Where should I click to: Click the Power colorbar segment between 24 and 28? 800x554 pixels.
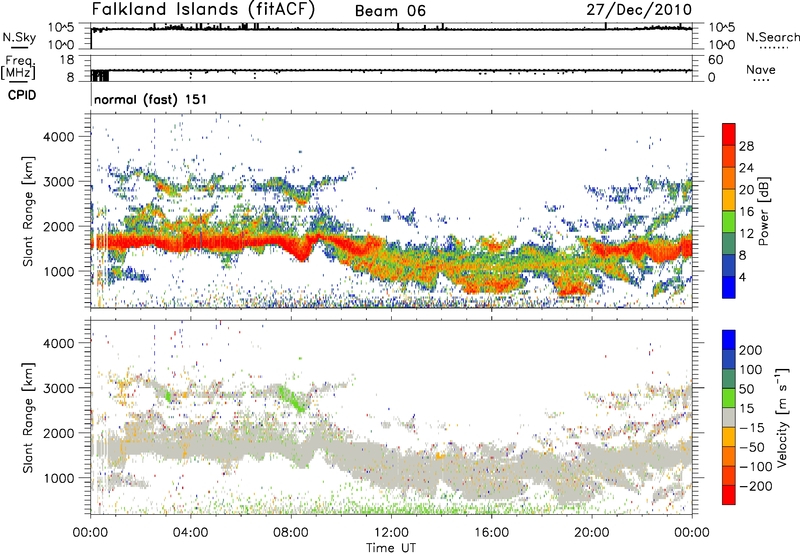[x=729, y=157]
